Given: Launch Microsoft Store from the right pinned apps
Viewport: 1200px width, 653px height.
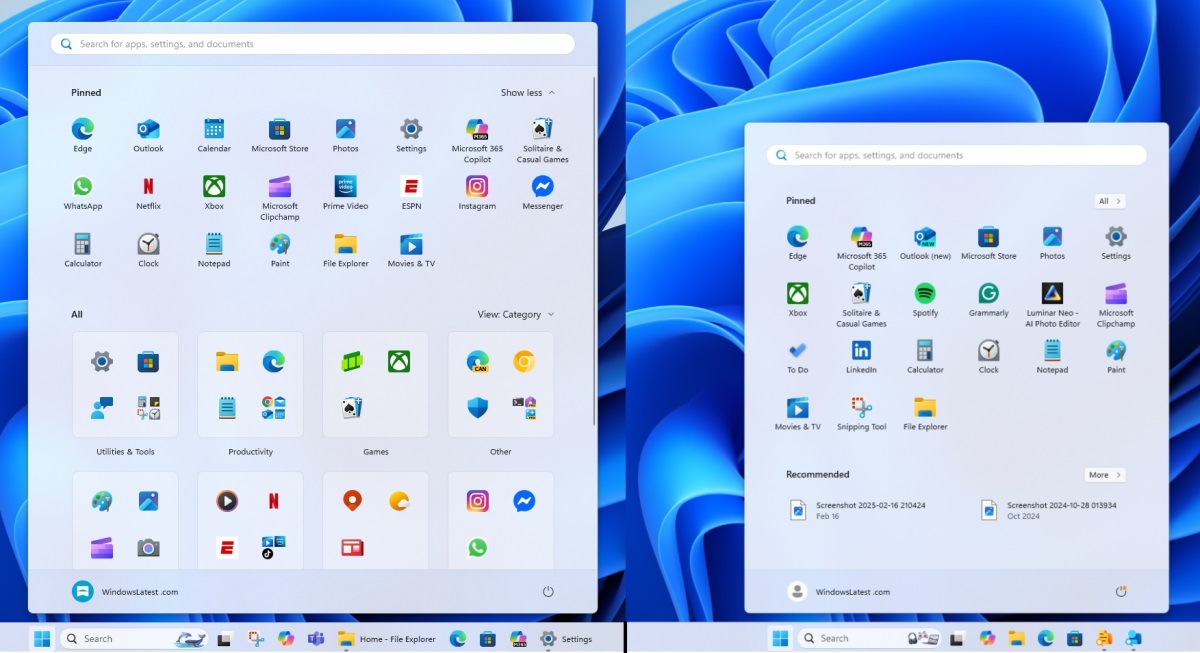Looking at the screenshot, I should pos(988,243).
